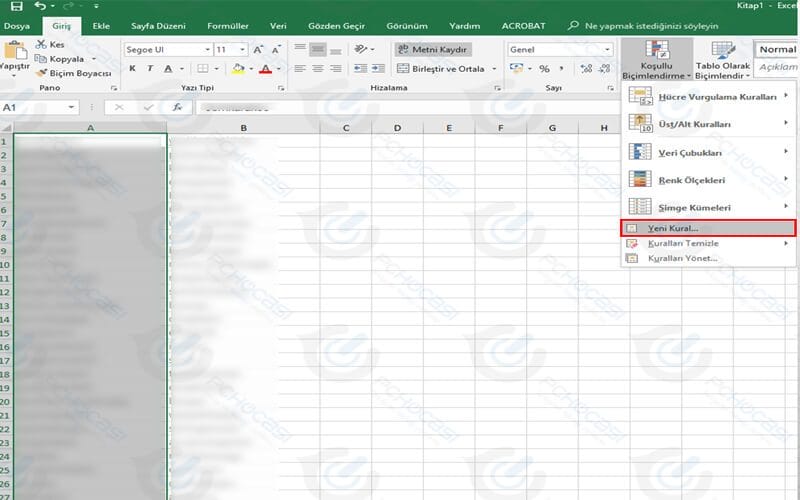Open the Segoe UI font name dropdown
The width and height of the screenshot is (800, 500).
pos(207,49)
